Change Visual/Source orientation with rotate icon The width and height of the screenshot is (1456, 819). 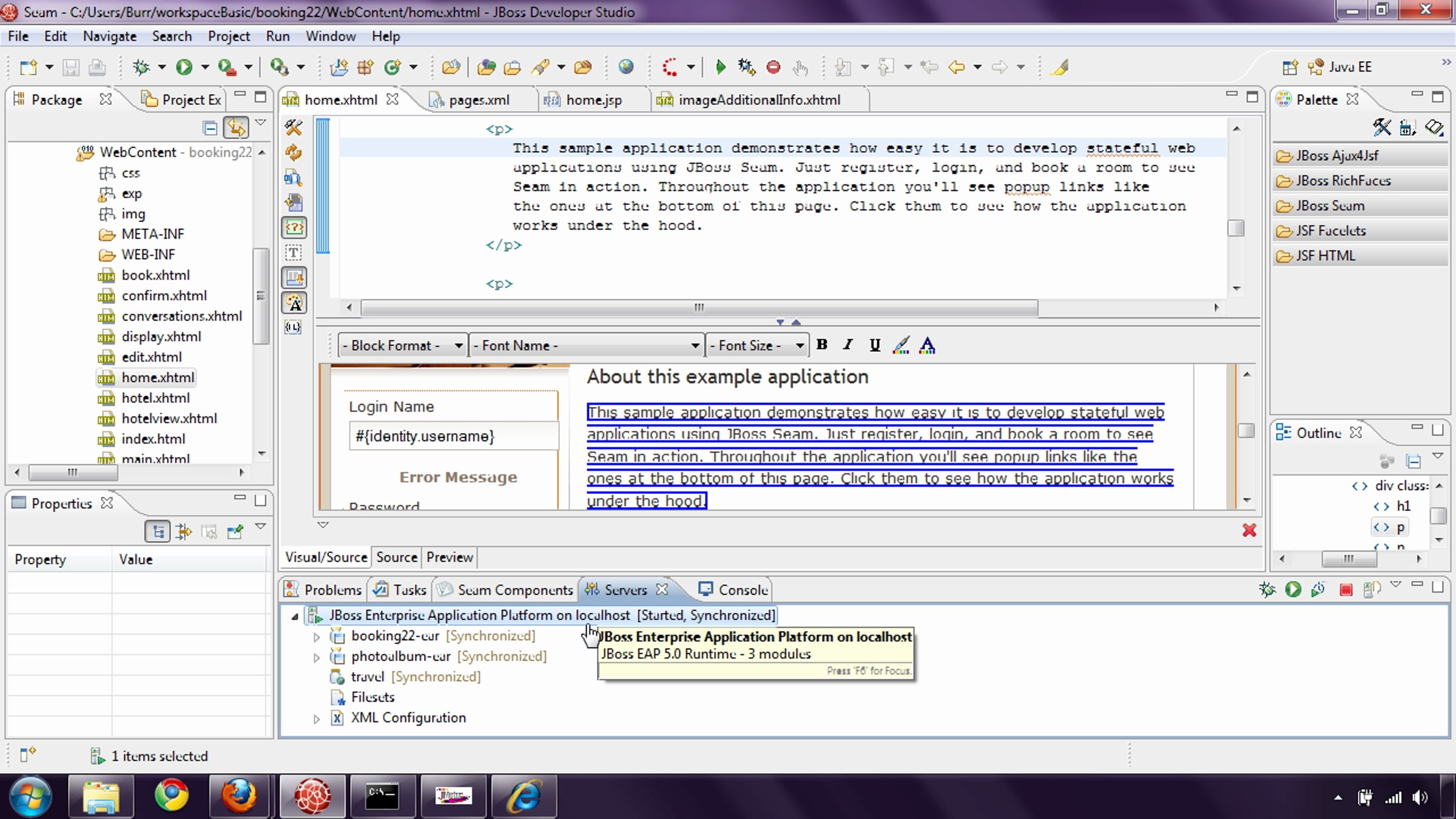(294, 203)
